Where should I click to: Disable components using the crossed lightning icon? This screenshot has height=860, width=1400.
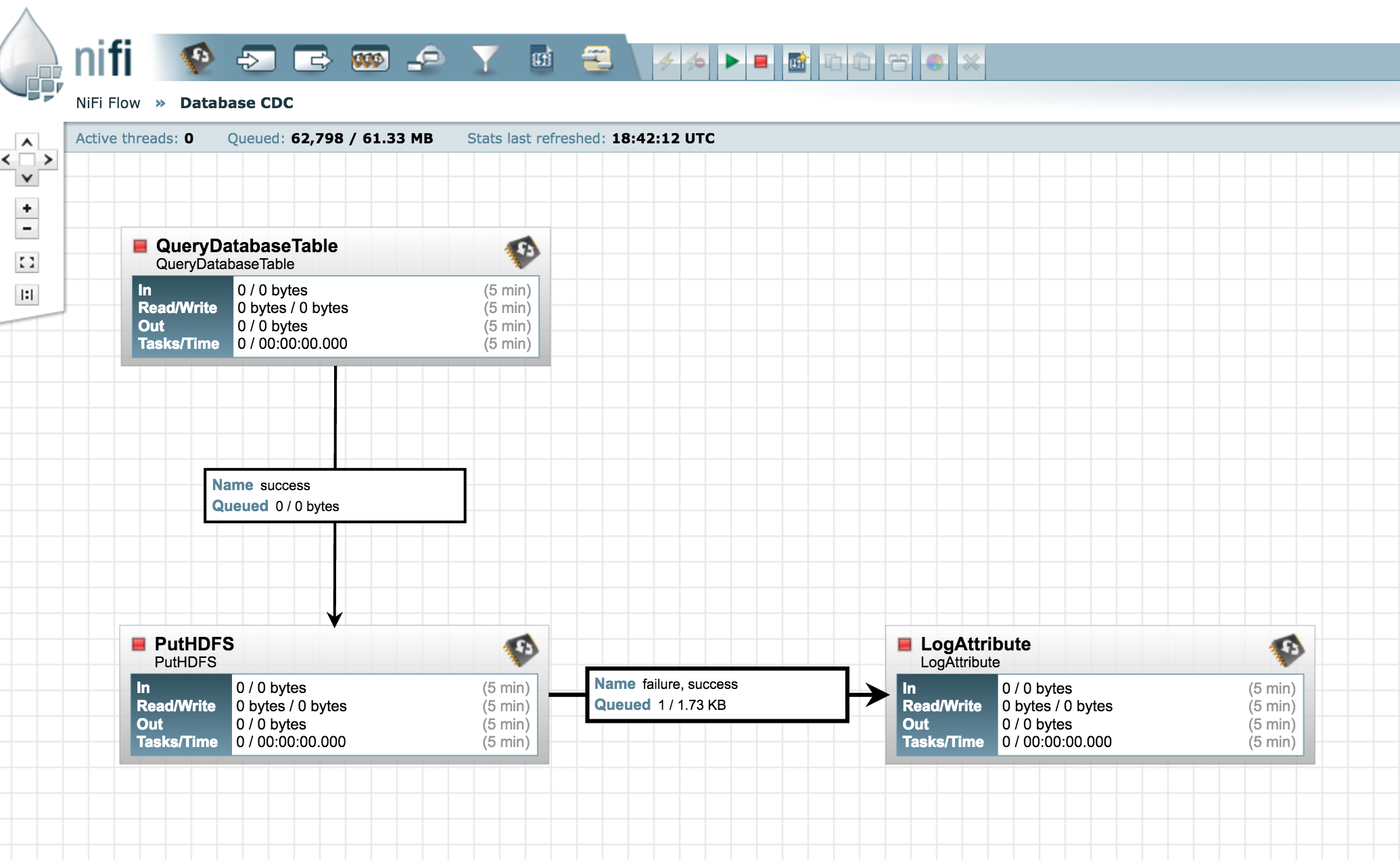[695, 61]
